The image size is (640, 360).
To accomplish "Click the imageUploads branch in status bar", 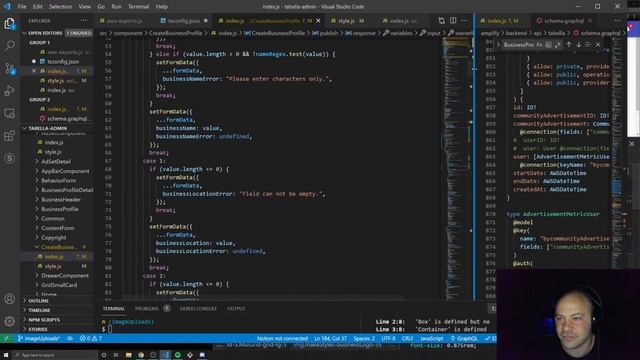I will (39, 338).
